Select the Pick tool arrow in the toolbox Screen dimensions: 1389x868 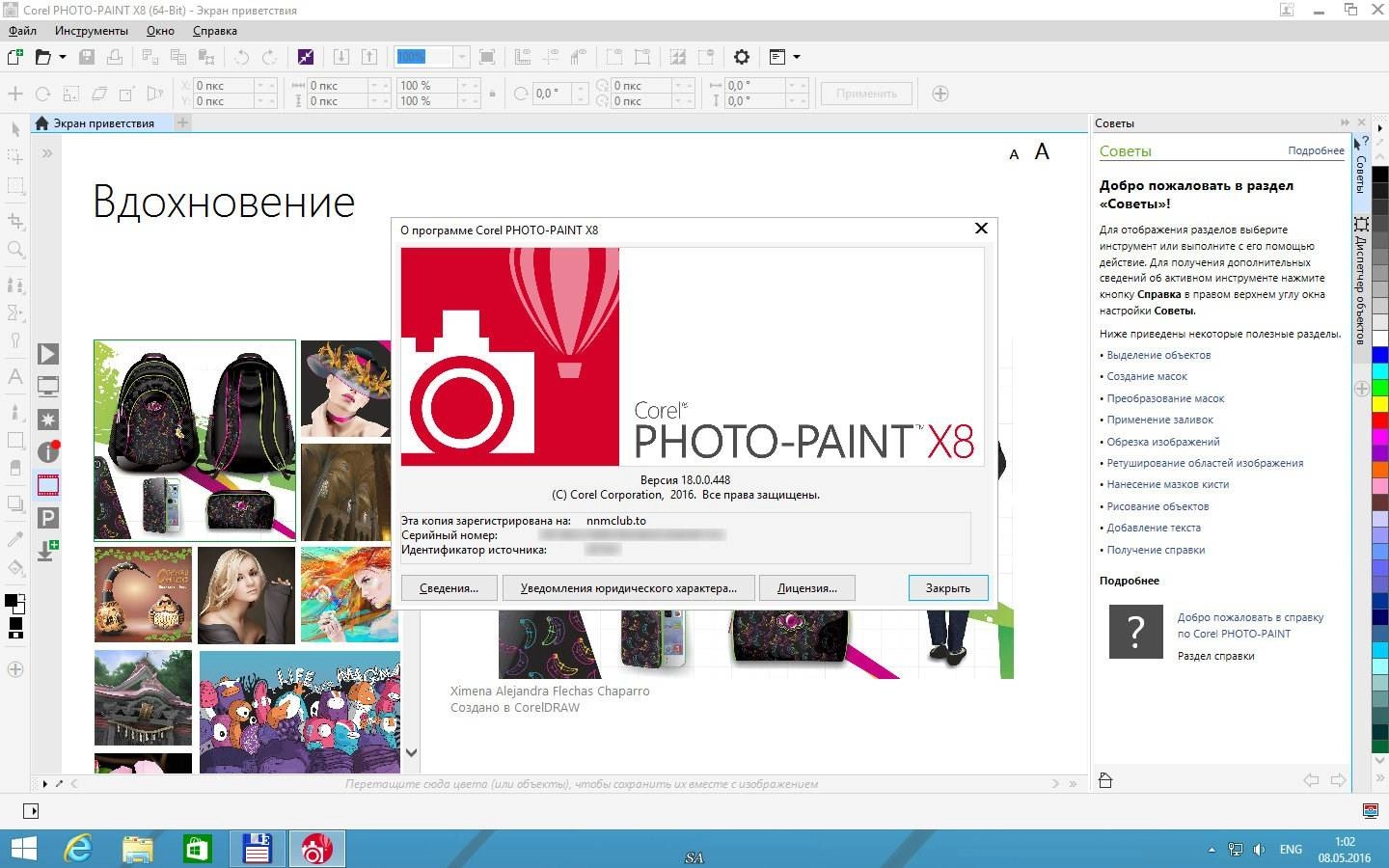click(15, 130)
